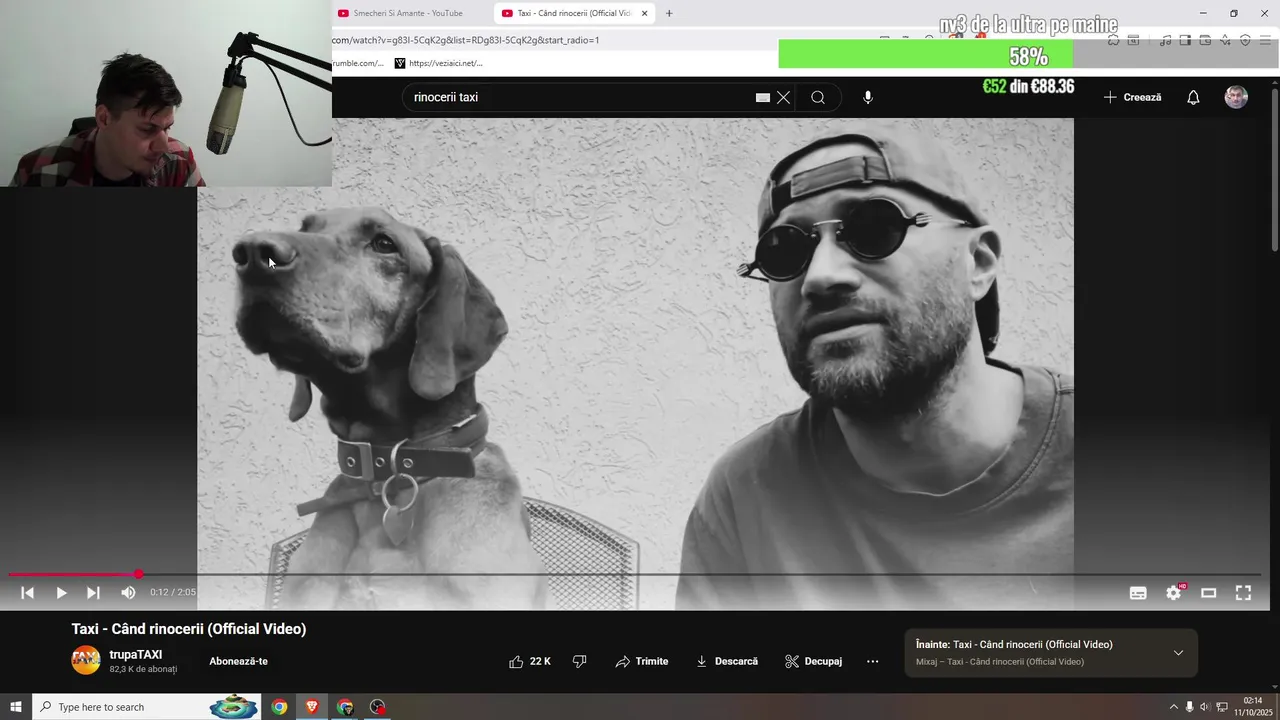Open the Creează menu
The height and width of the screenshot is (720, 1280).
point(1133,98)
